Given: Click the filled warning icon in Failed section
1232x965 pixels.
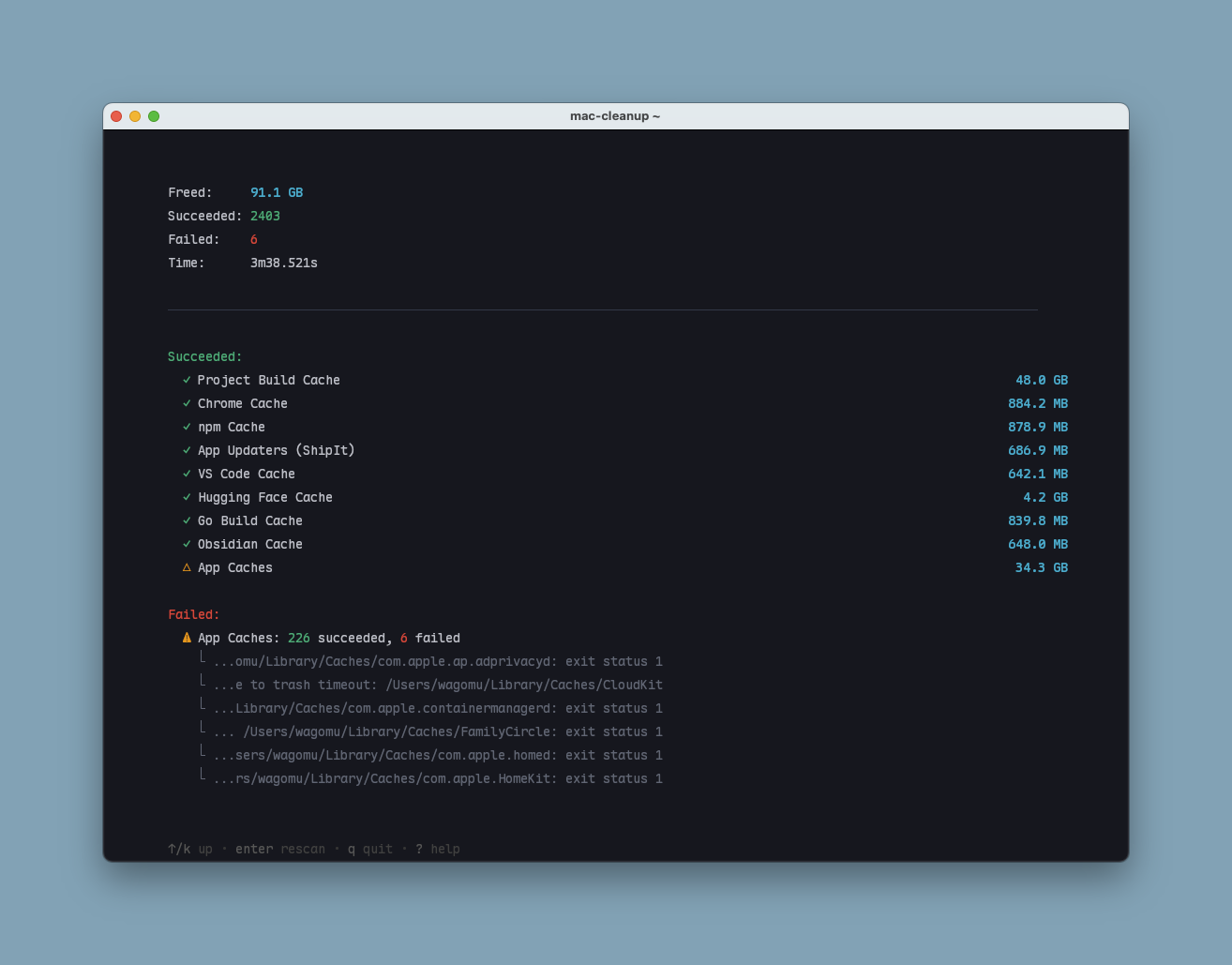Looking at the screenshot, I should 187,638.
